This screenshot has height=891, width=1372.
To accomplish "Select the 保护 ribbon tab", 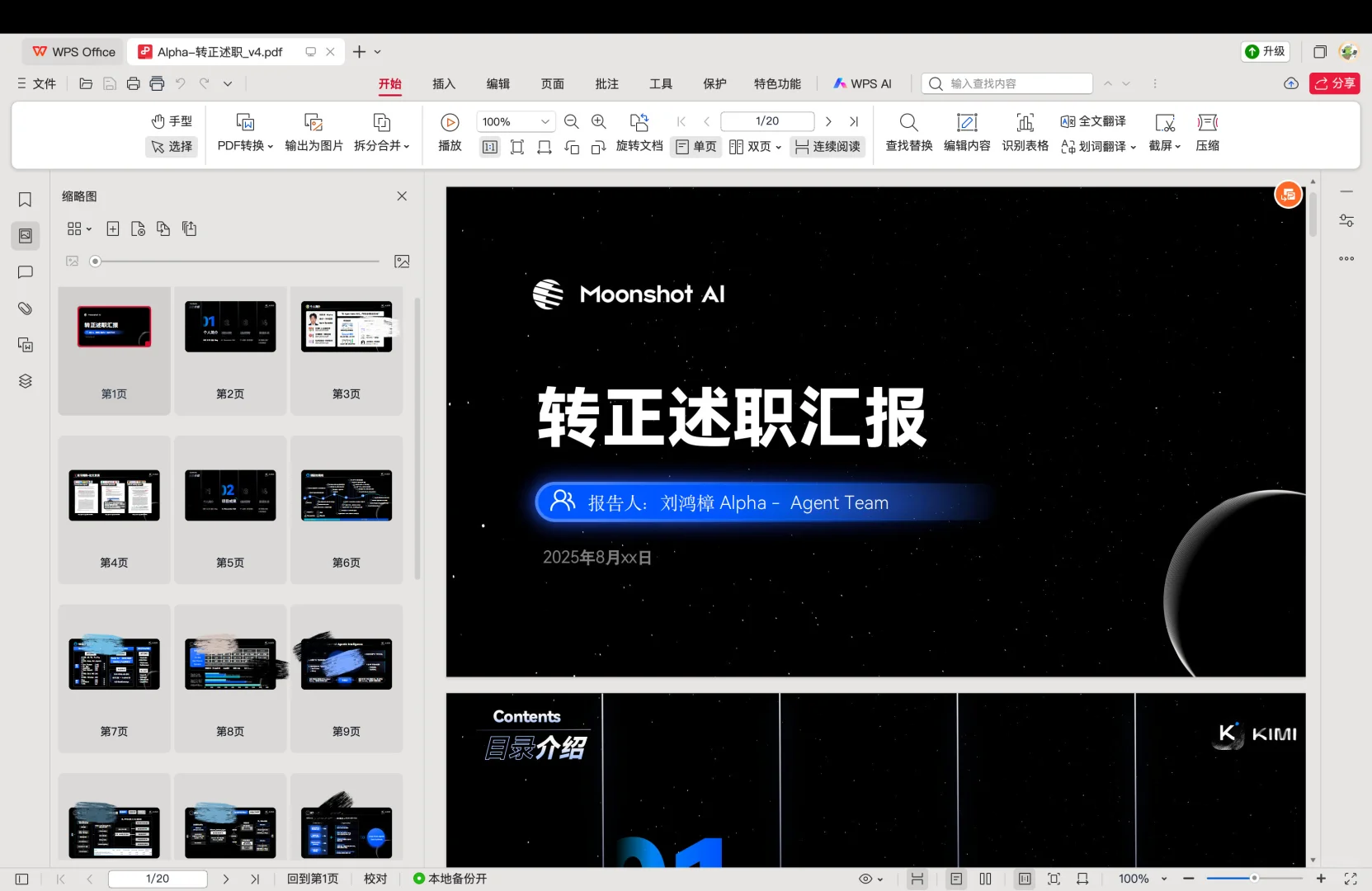I will (x=715, y=83).
